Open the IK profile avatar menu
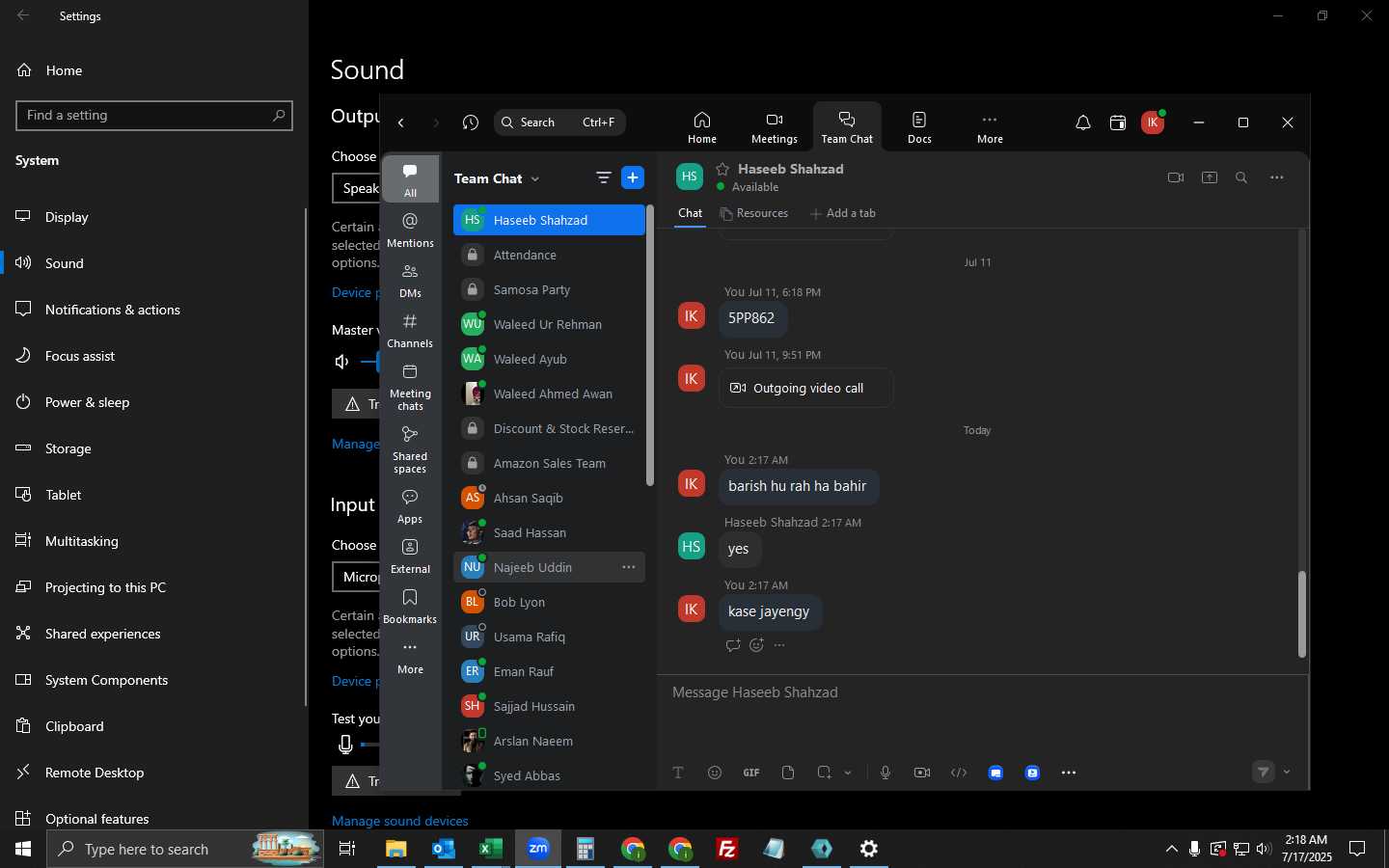This screenshot has width=1389, height=868. tap(1153, 122)
